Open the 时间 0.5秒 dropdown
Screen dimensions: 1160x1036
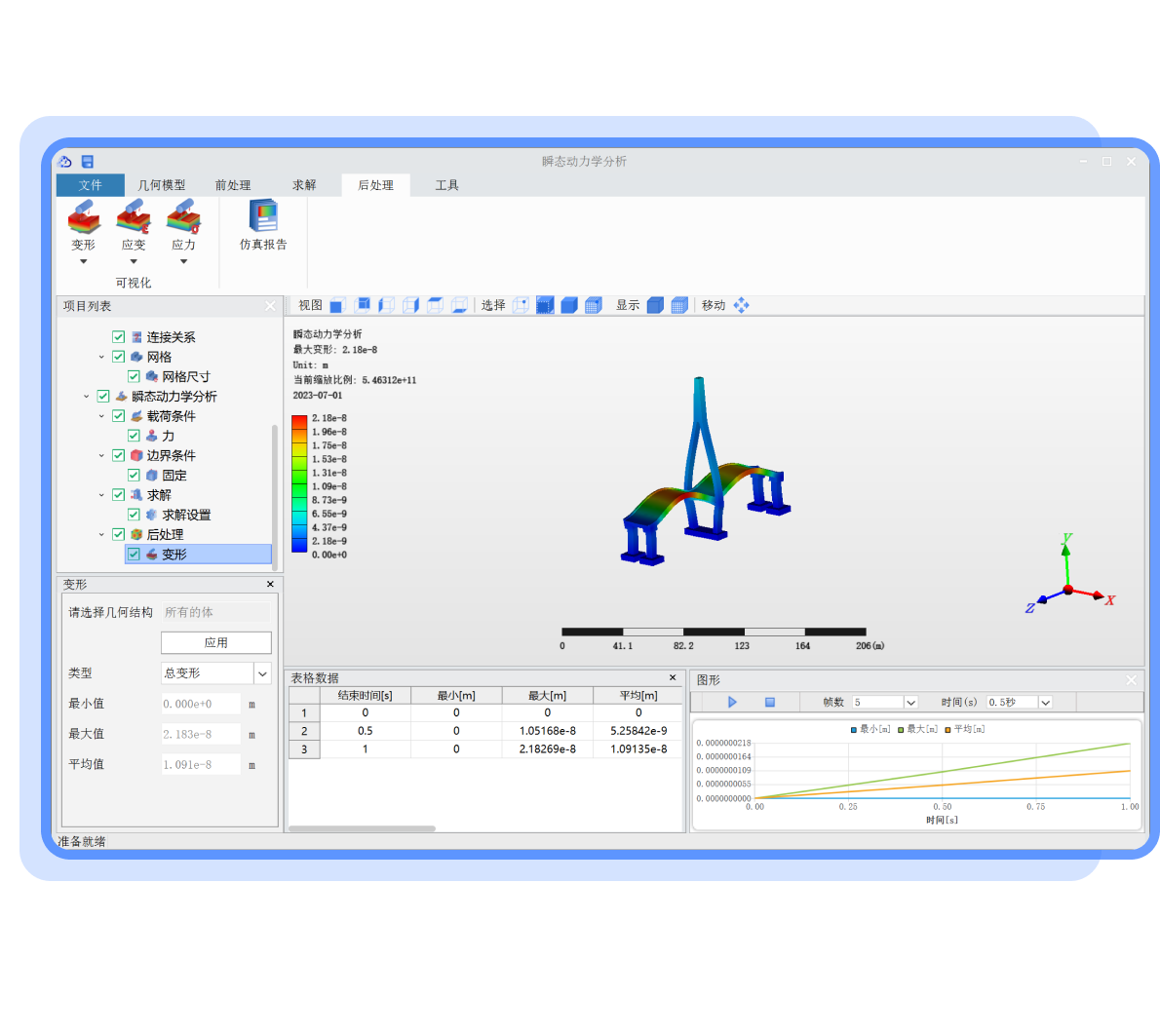point(1045,703)
